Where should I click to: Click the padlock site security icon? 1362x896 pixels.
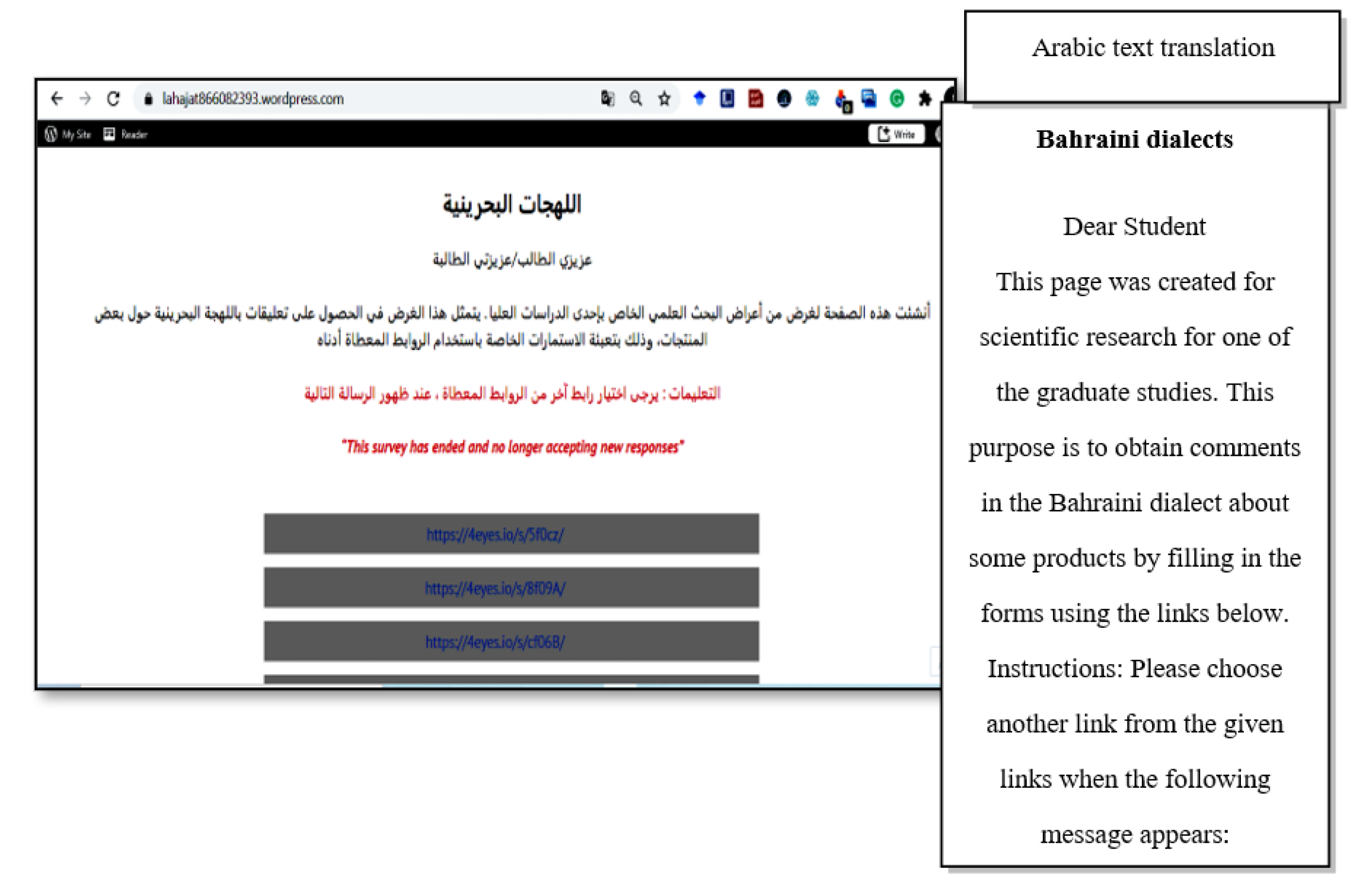coord(148,99)
